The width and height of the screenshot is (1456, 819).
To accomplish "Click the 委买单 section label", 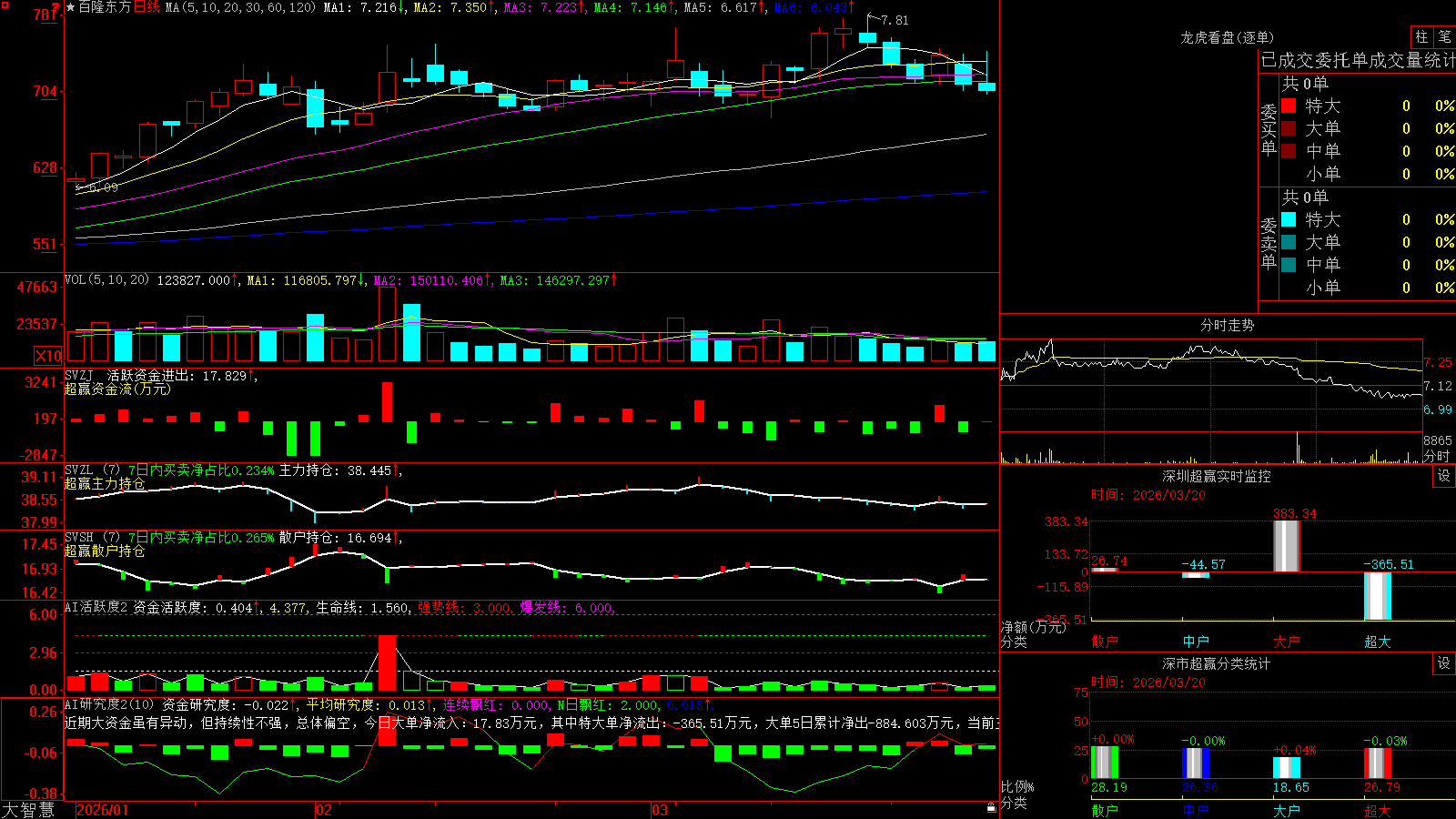I will 1269,129.
